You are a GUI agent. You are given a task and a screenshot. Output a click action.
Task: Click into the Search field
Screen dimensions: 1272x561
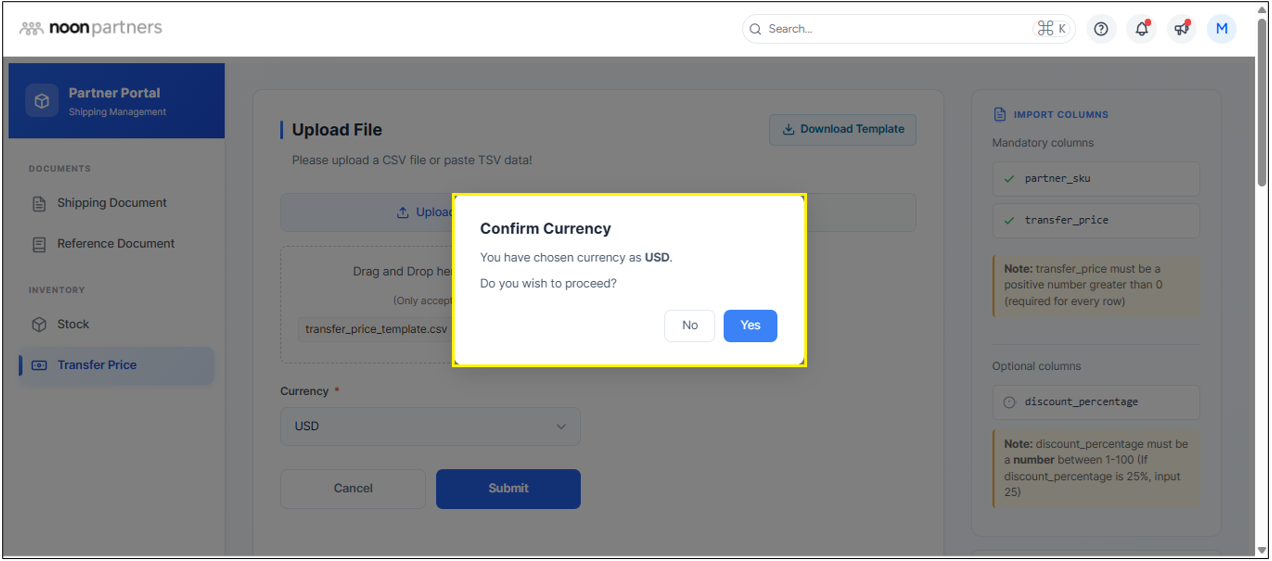tap(895, 29)
